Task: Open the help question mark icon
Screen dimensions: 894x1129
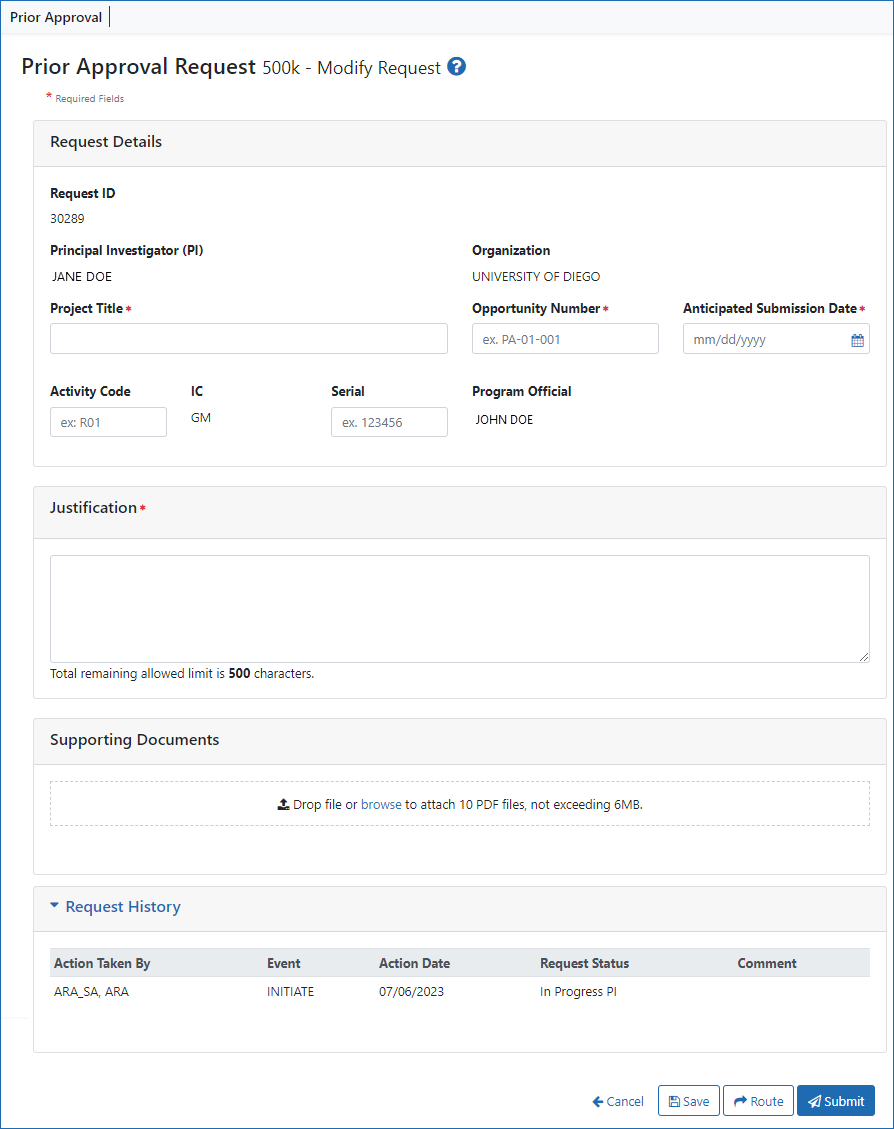Action: 456,66
